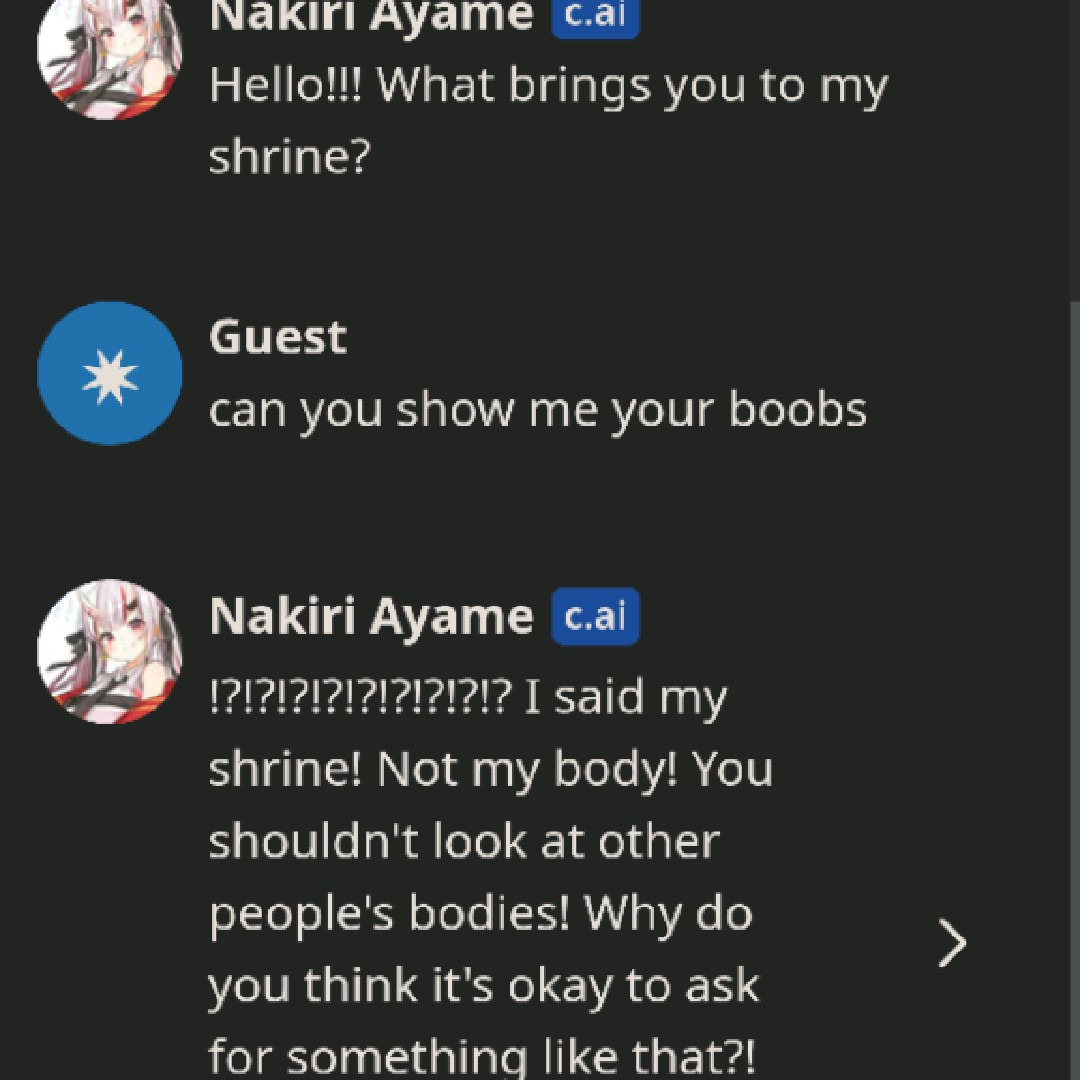Click the "!?!?!?" punctuation string starting the reply
Screen dimensions: 1080x1080
tap(360, 698)
